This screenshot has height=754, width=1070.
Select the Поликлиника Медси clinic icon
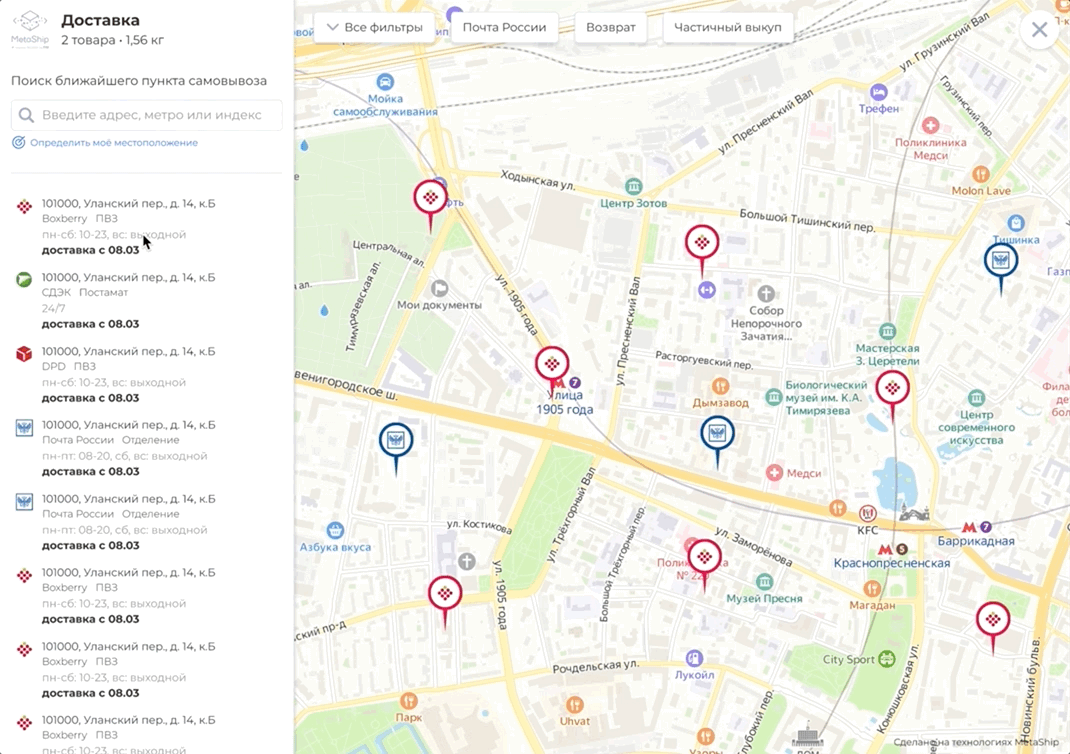930,126
